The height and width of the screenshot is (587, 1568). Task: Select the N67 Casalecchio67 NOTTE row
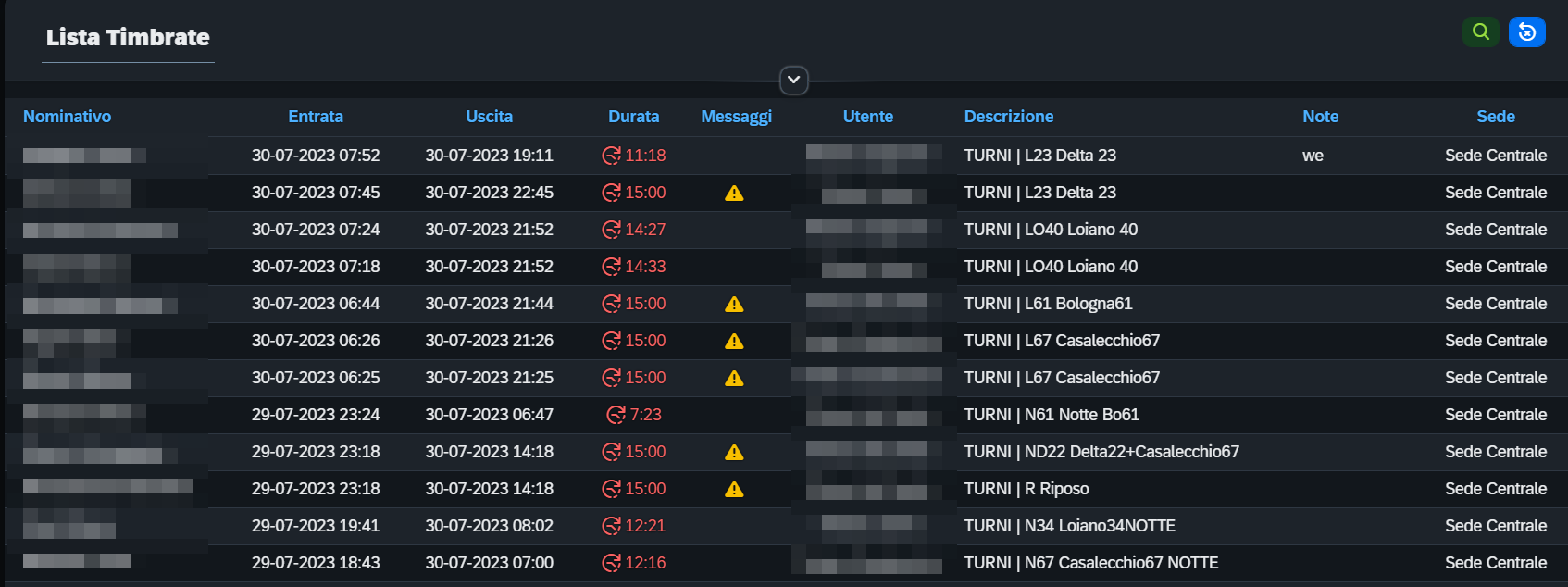coord(785,563)
